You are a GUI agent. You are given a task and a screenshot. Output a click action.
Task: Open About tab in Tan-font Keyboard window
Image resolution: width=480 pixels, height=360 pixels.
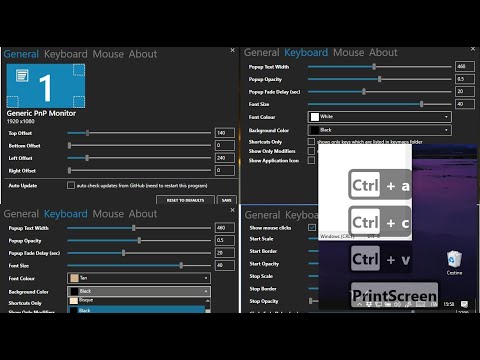(143, 214)
